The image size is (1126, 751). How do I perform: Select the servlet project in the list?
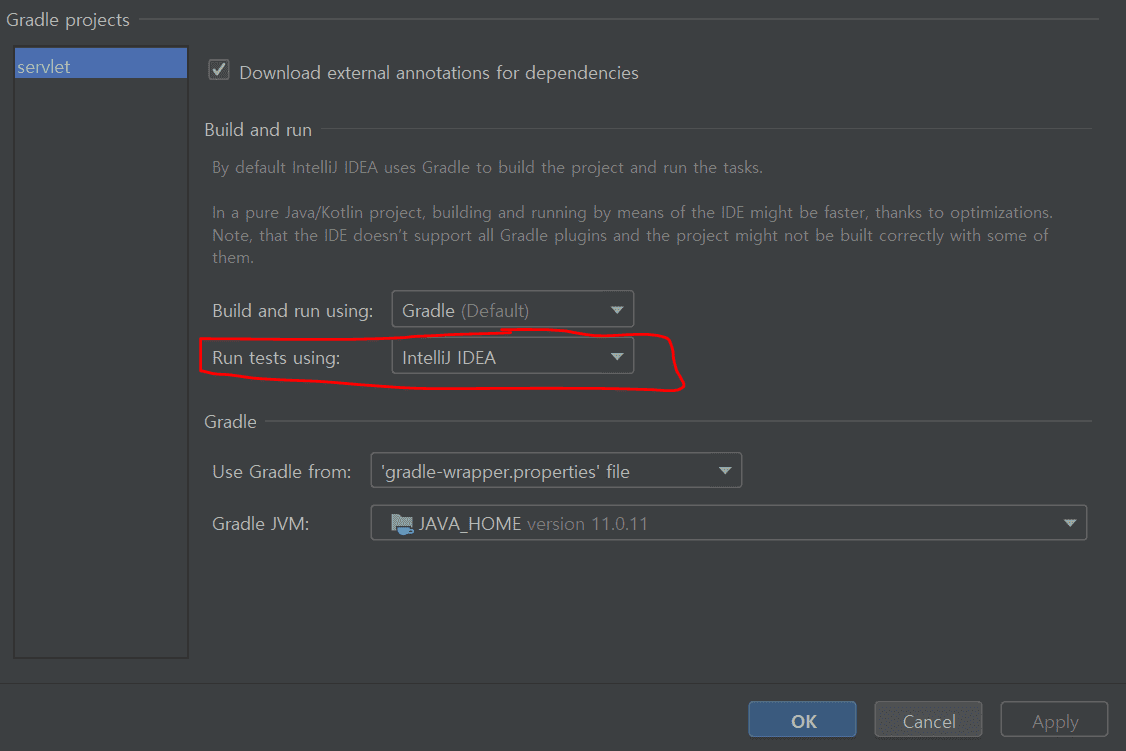(x=100, y=67)
